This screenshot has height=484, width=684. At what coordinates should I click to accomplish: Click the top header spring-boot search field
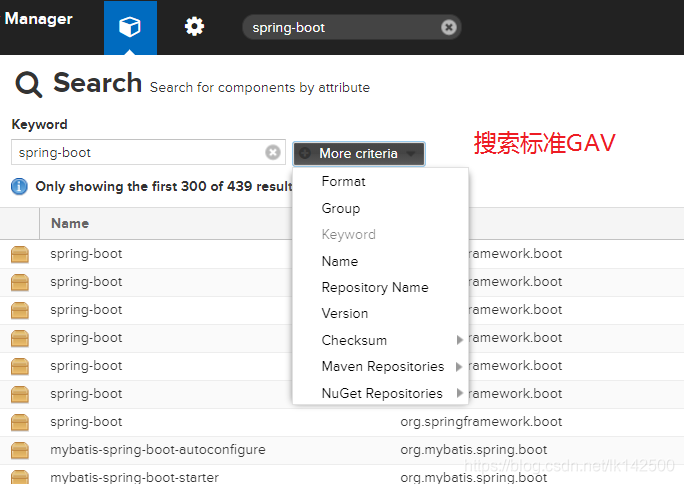click(x=351, y=27)
